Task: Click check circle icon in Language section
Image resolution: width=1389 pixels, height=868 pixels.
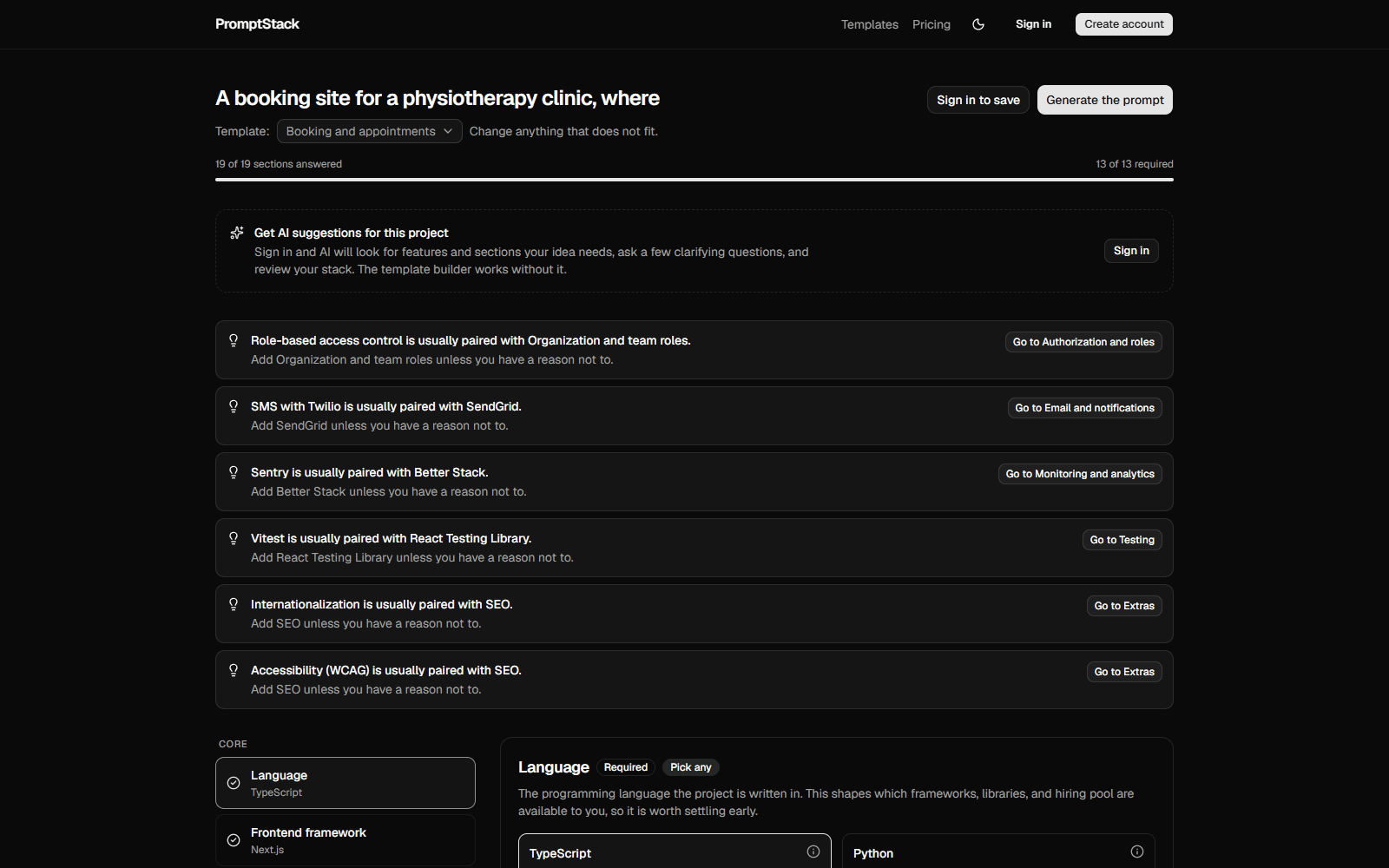Action: [x=234, y=783]
